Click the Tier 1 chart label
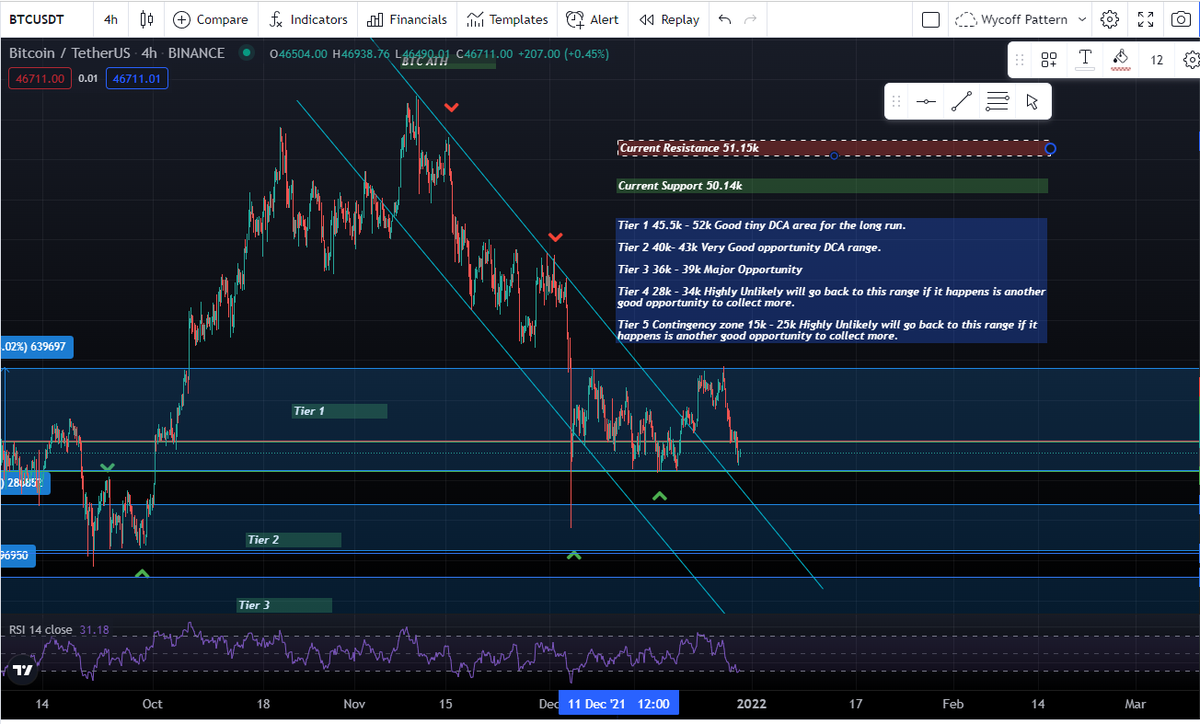The width and height of the screenshot is (1200, 724). (x=340, y=411)
